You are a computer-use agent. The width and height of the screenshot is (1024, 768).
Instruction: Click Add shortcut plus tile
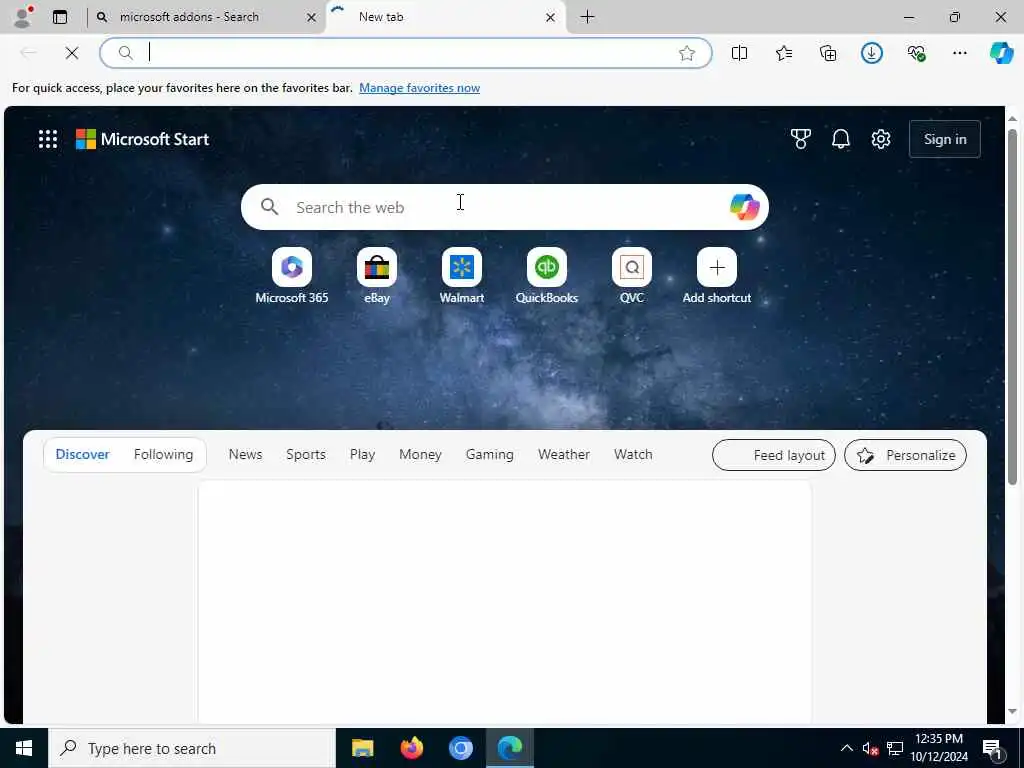pos(716,276)
